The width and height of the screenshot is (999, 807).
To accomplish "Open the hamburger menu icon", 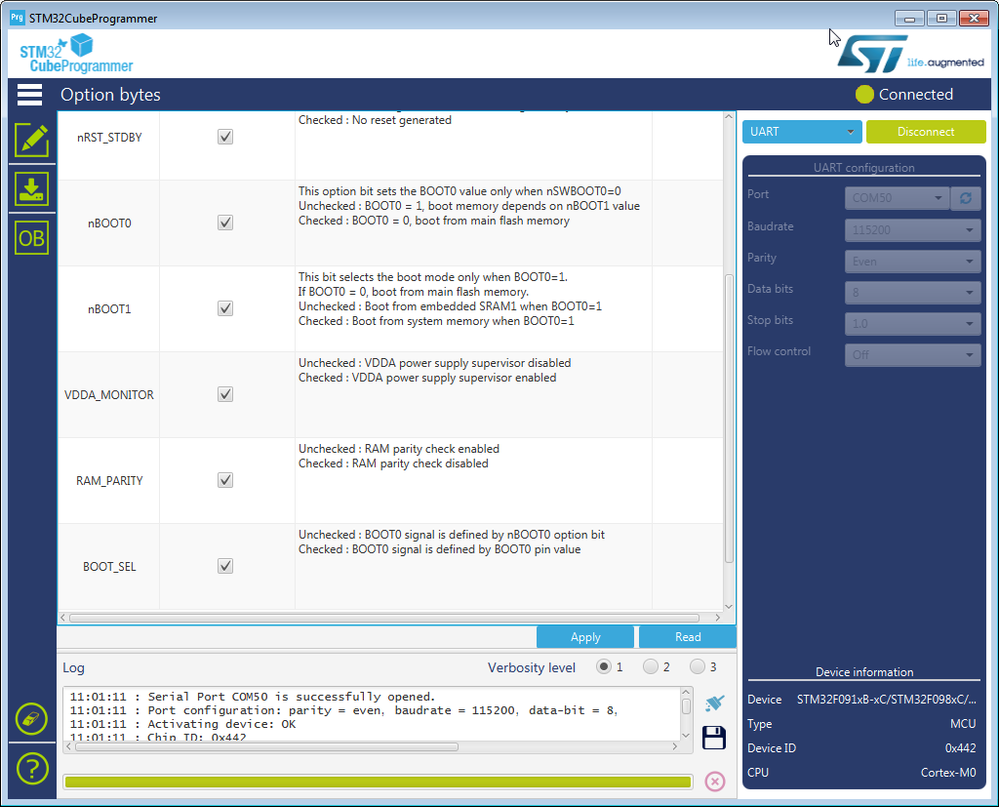I will click(x=30, y=94).
